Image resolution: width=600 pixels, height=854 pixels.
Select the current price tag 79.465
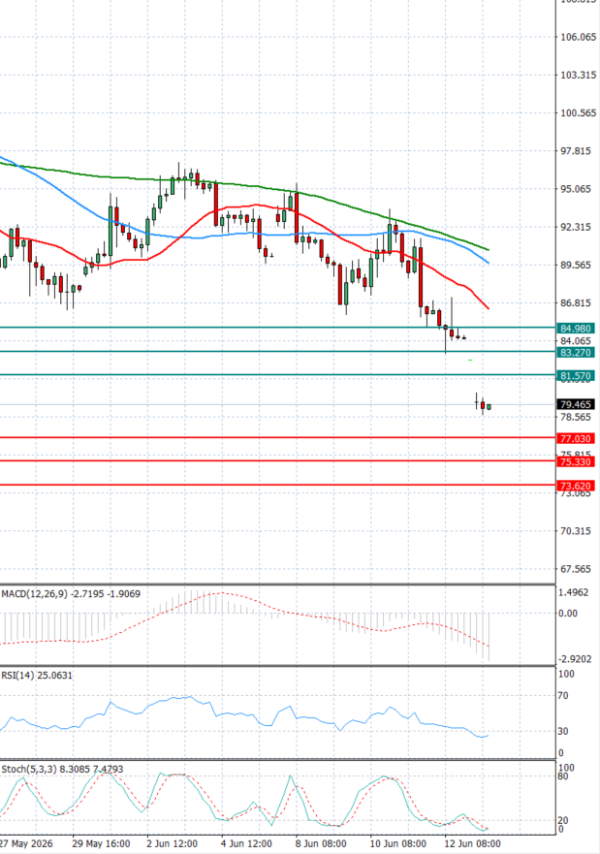click(x=575, y=404)
